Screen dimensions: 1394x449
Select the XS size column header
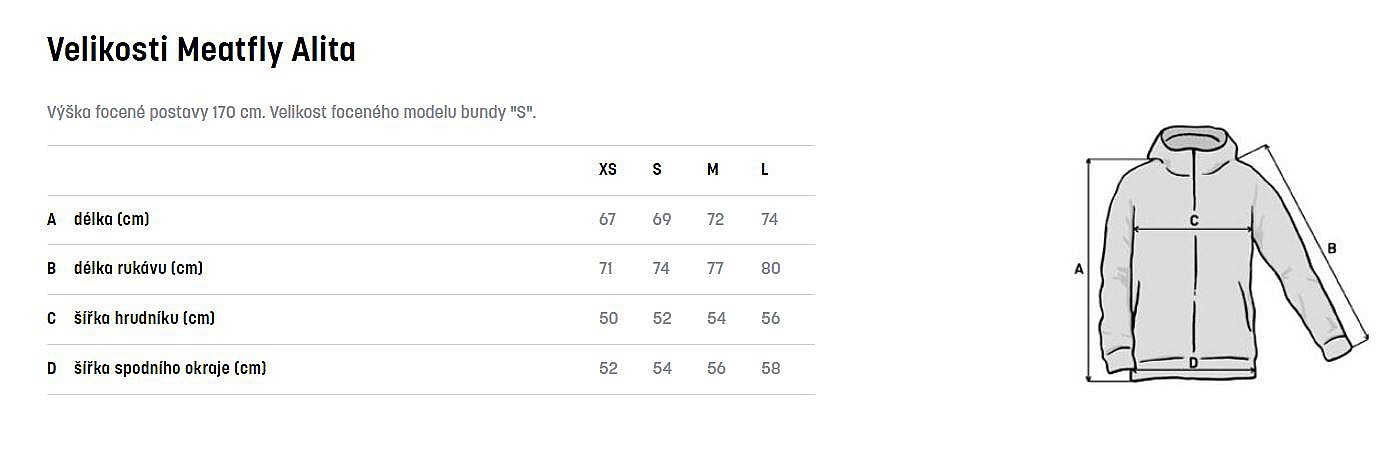pos(607,170)
